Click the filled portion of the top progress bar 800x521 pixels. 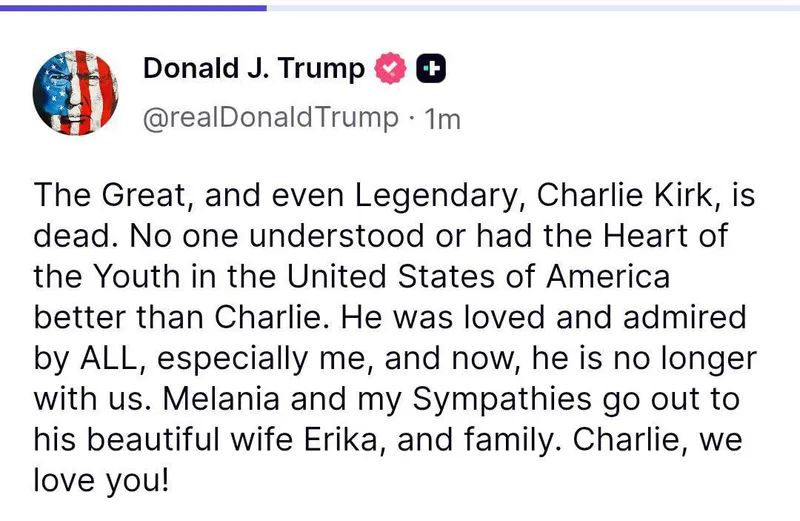coord(133,6)
